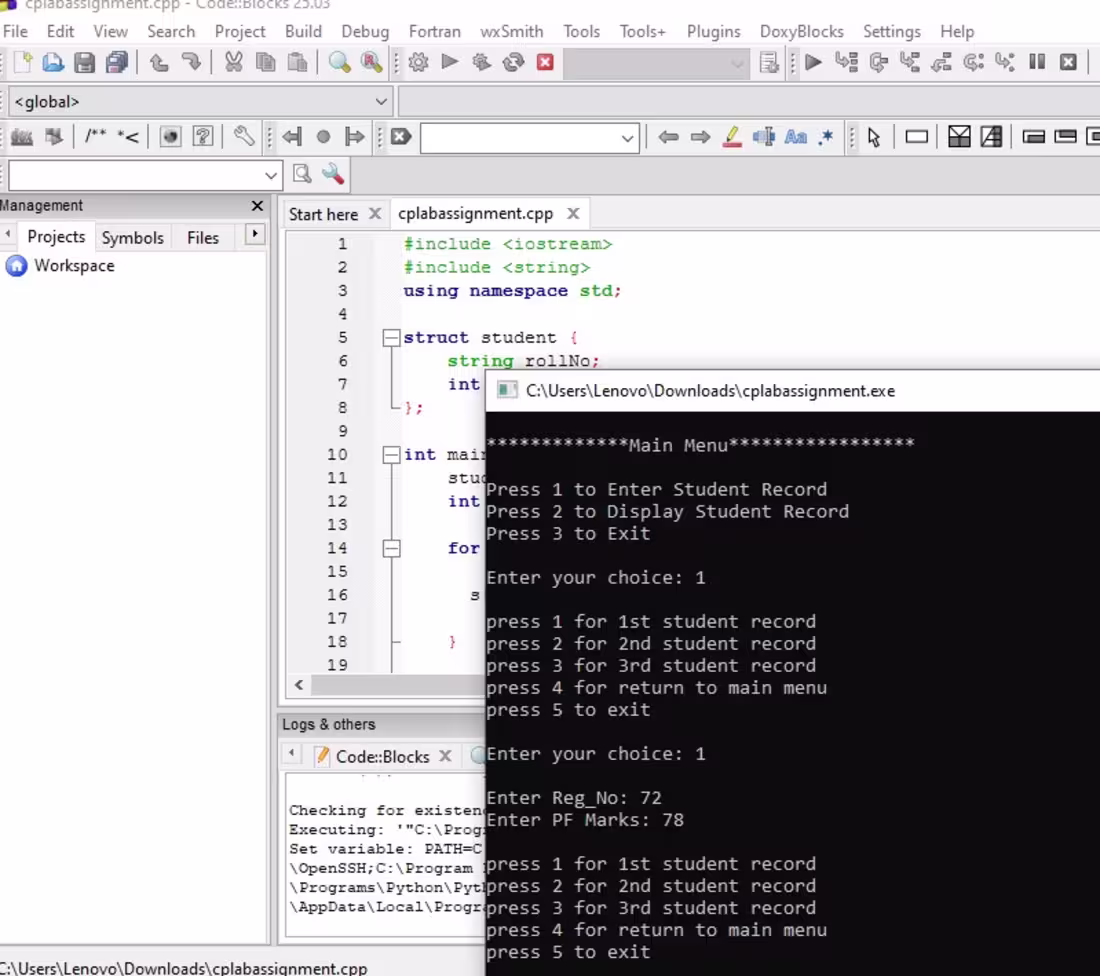
Task: Open Find with magnifier icon
Action: (x=340, y=62)
